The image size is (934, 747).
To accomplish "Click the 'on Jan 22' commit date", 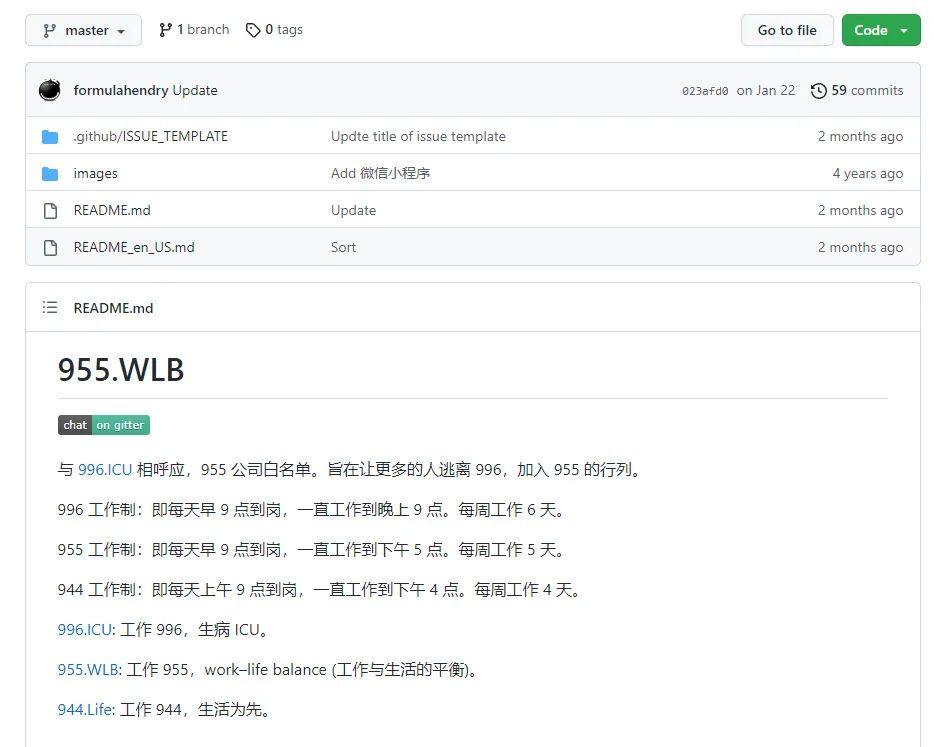I will point(765,91).
